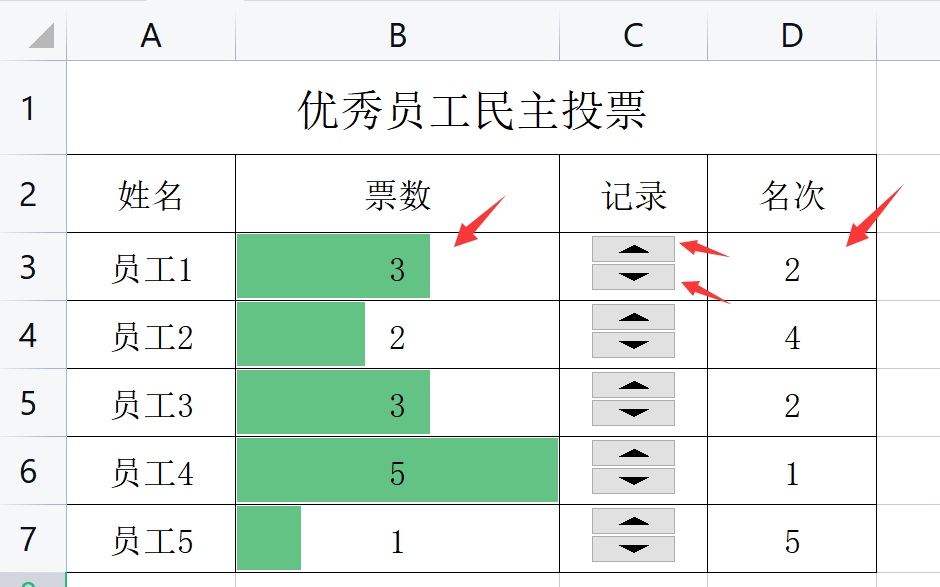Click down spinner arrow for 员工2
This screenshot has height=587, width=940.
click(633, 345)
